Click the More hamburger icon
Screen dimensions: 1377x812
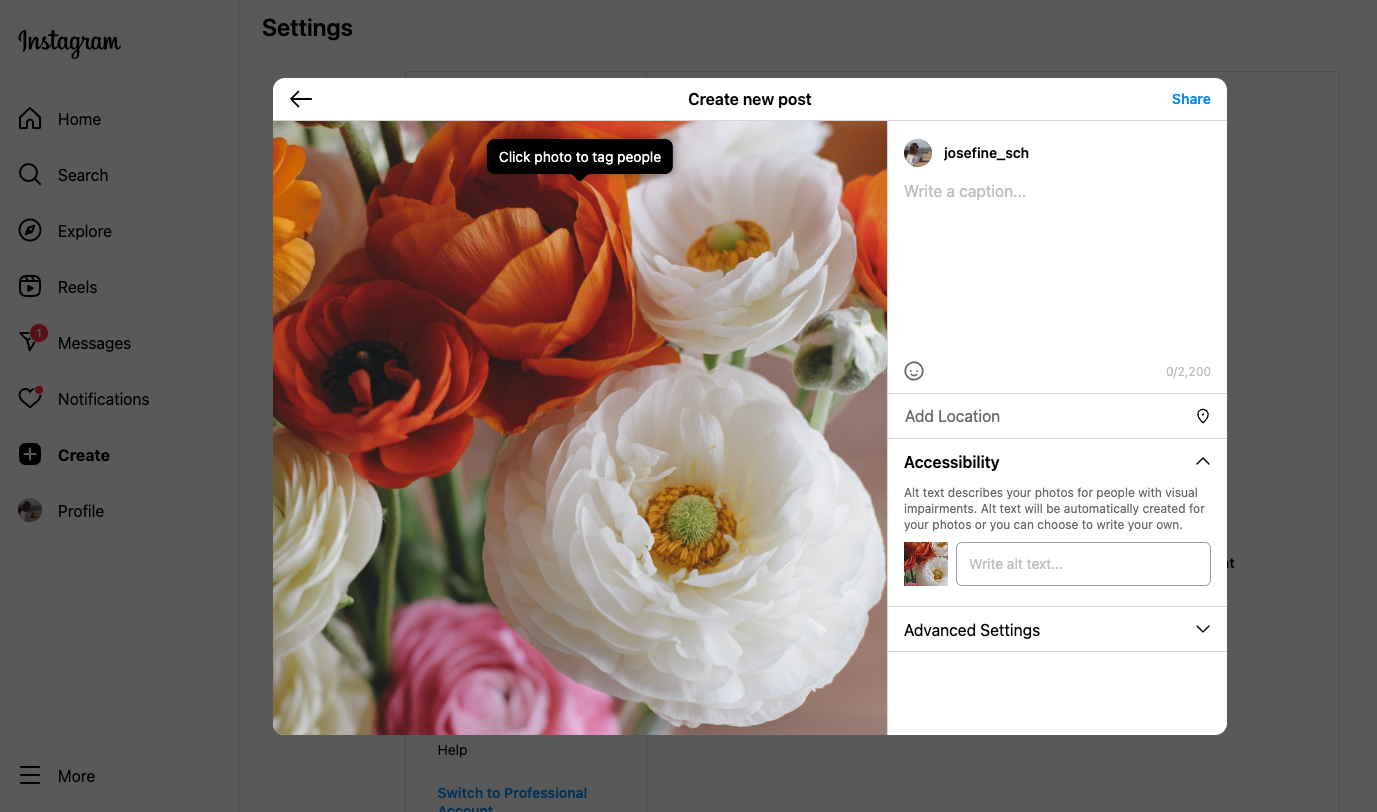point(30,776)
